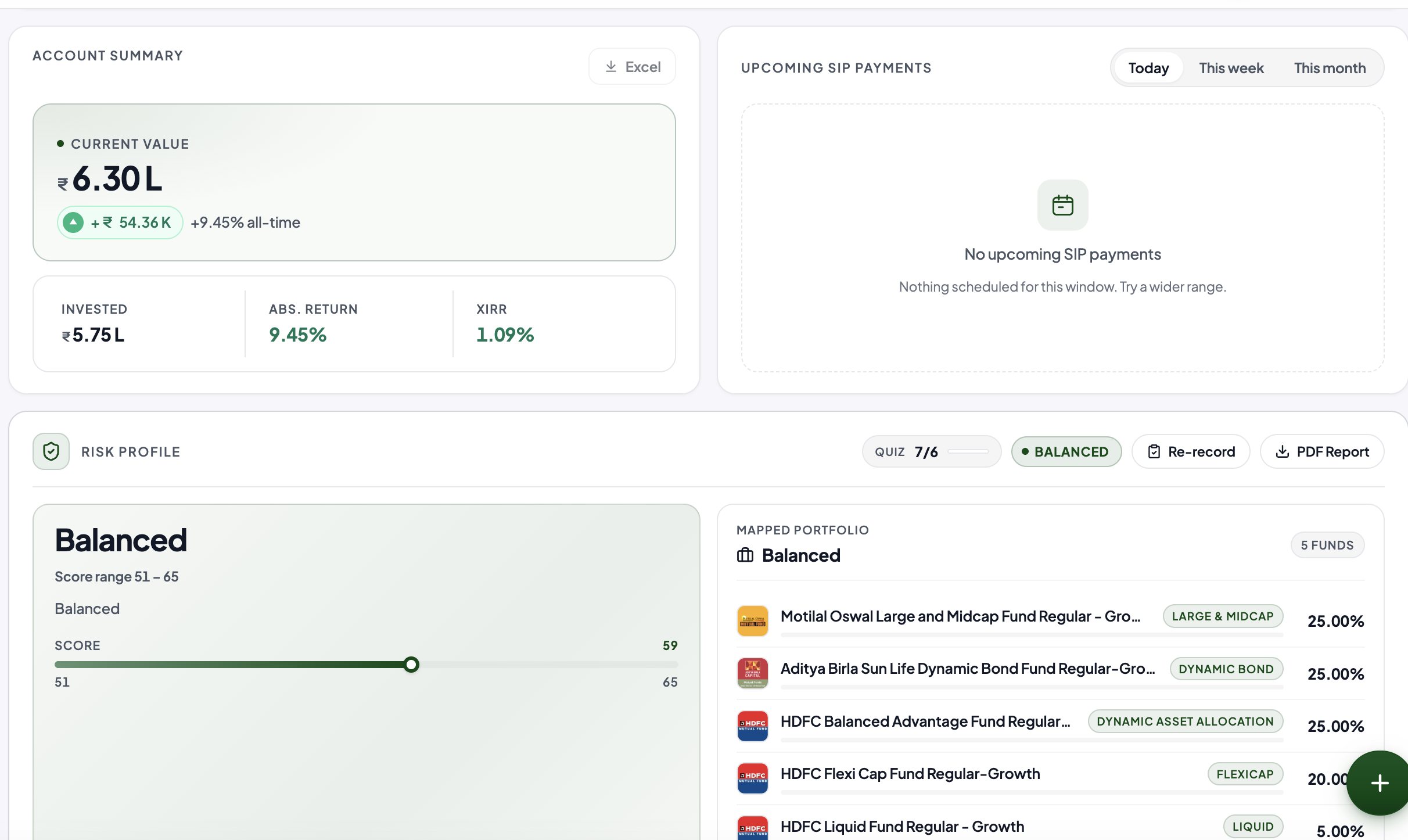Click the shield icon beside Risk Profile
Image resolution: width=1408 pixels, height=840 pixels.
[51, 451]
